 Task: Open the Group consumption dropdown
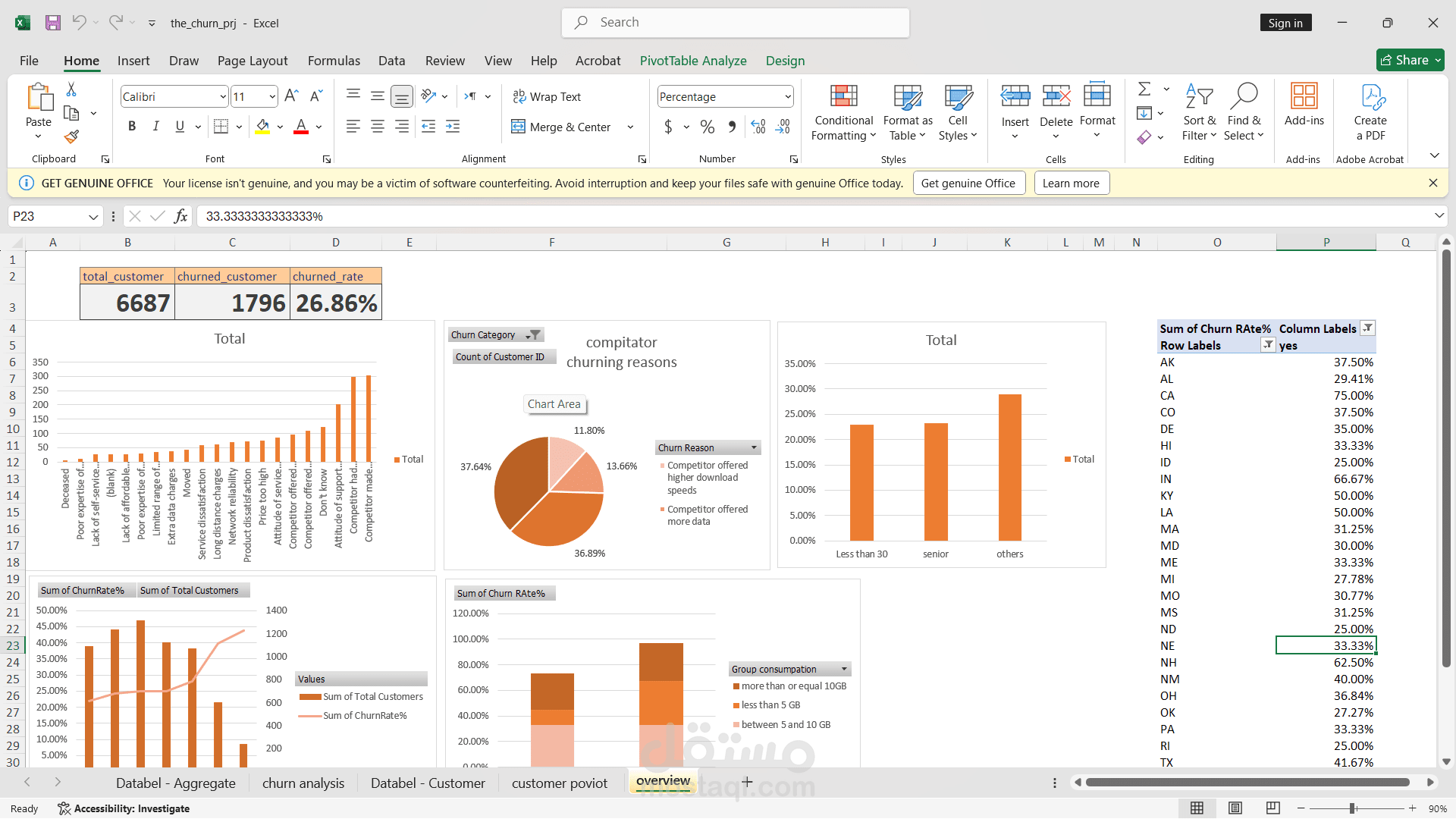[x=843, y=669]
